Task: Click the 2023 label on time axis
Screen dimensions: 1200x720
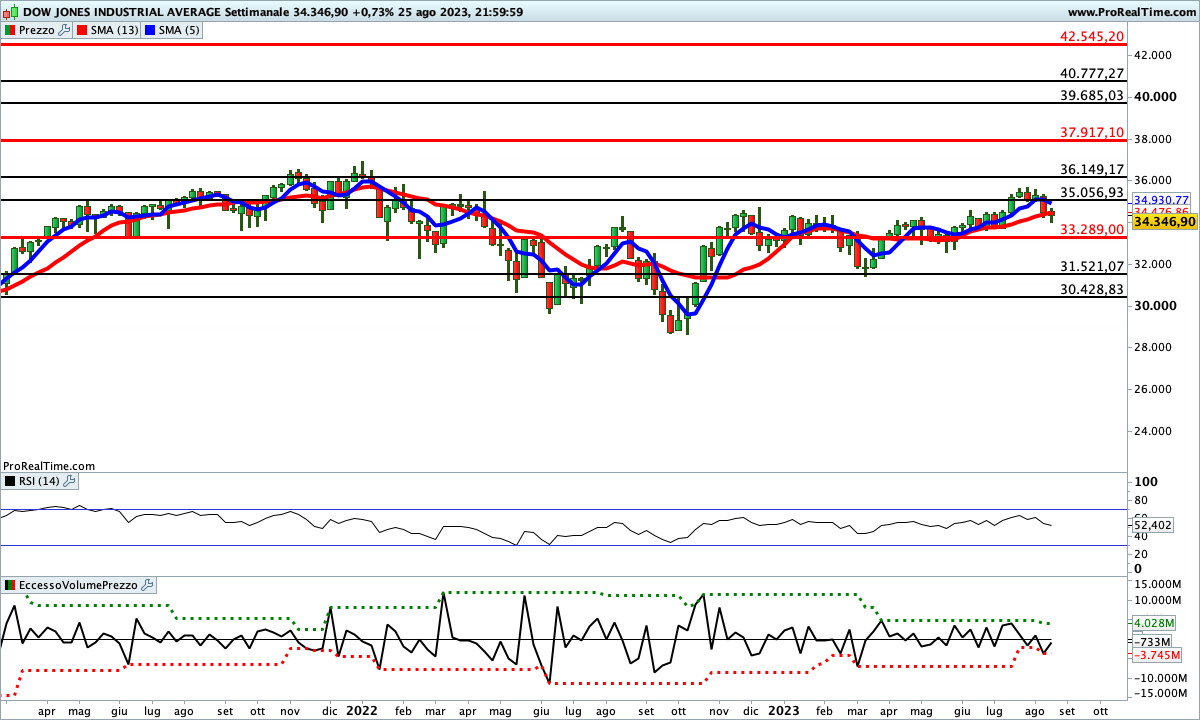Action: click(x=783, y=710)
